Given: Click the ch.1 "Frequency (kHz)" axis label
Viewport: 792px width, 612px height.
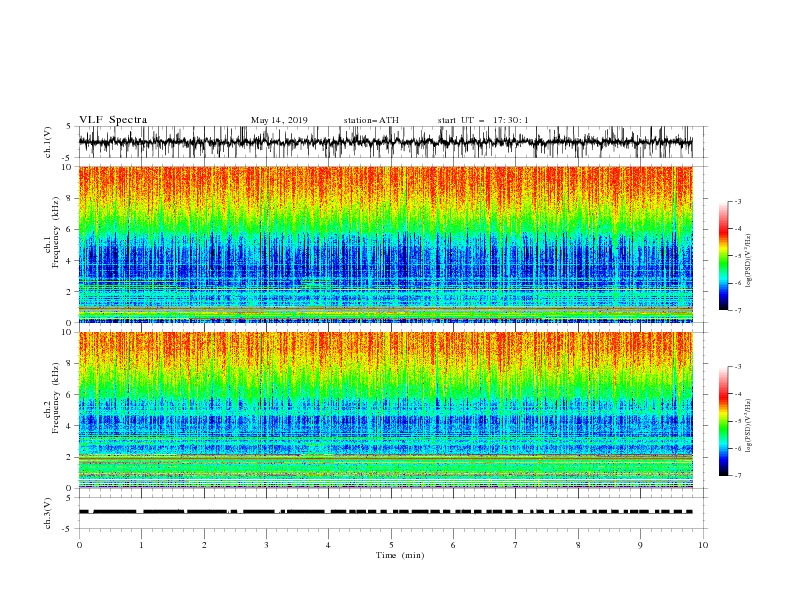Looking at the screenshot, I should [x=55, y=231].
